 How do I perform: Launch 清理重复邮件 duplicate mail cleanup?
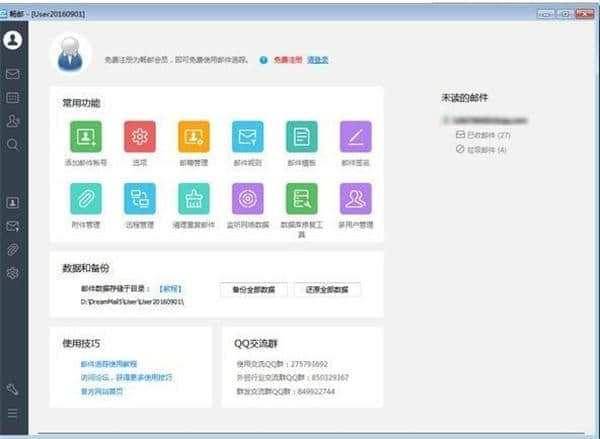point(194,199)
